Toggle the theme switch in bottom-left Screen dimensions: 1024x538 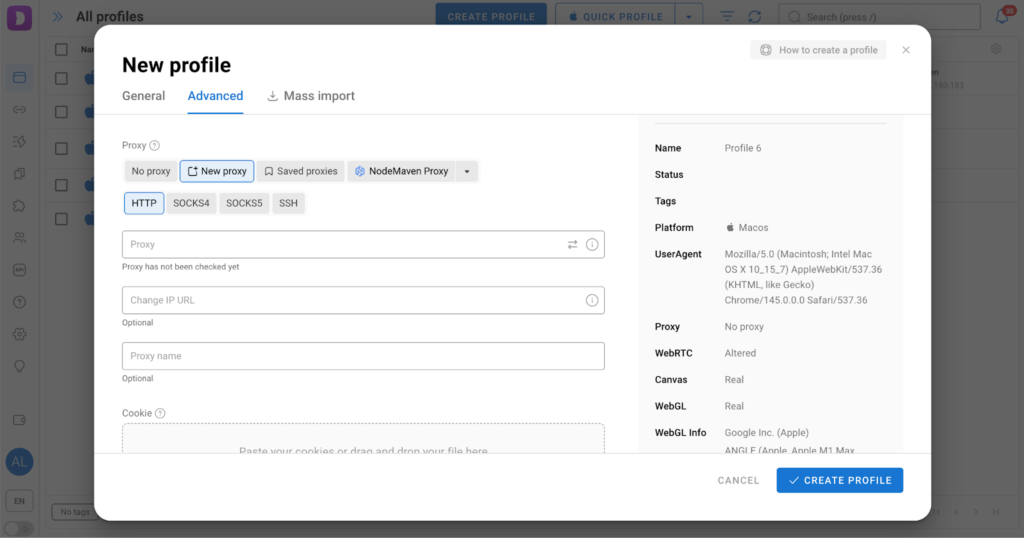click(x=19, y=528)
